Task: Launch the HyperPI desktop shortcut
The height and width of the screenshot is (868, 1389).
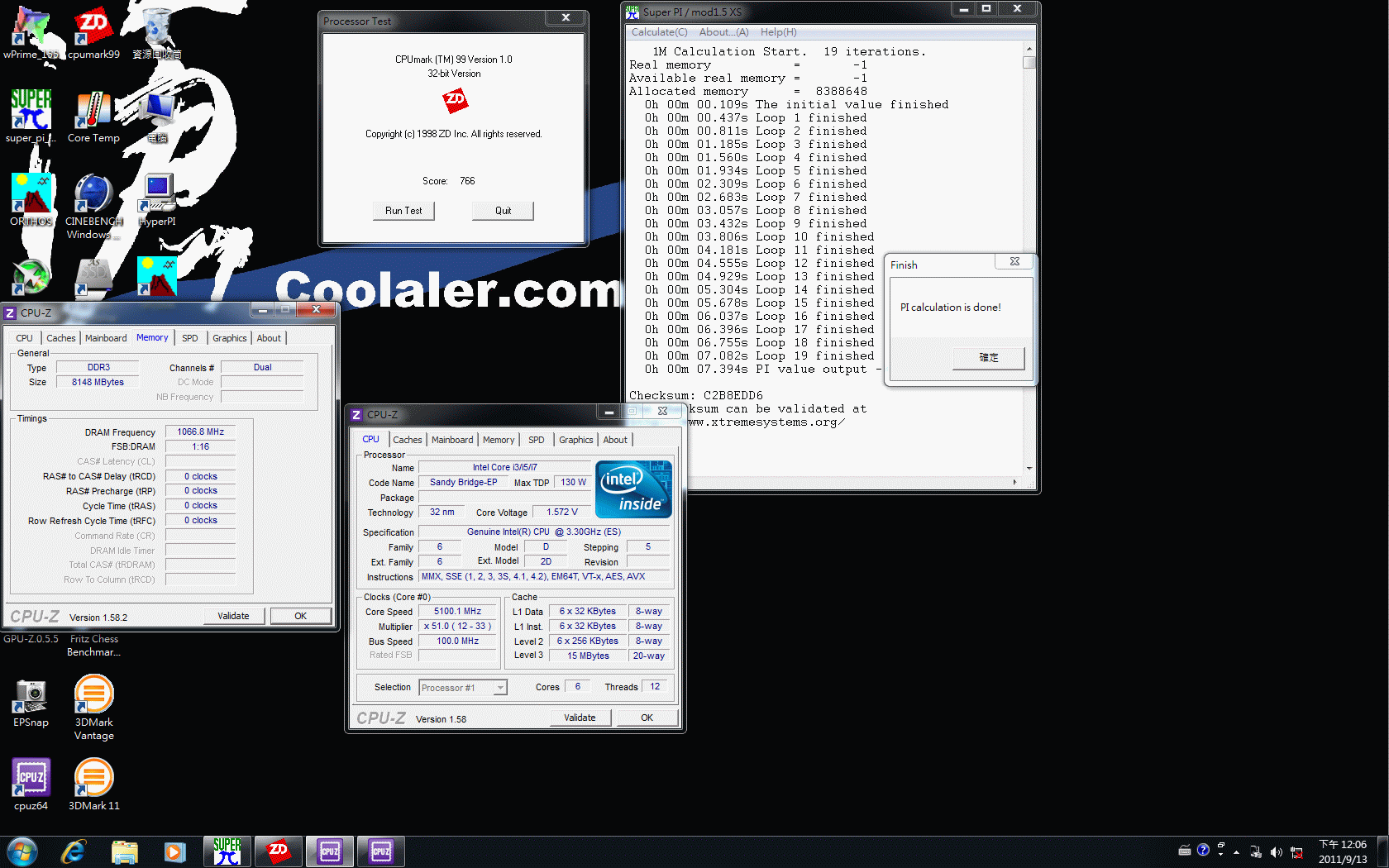Action: click(x=157, y=200)
